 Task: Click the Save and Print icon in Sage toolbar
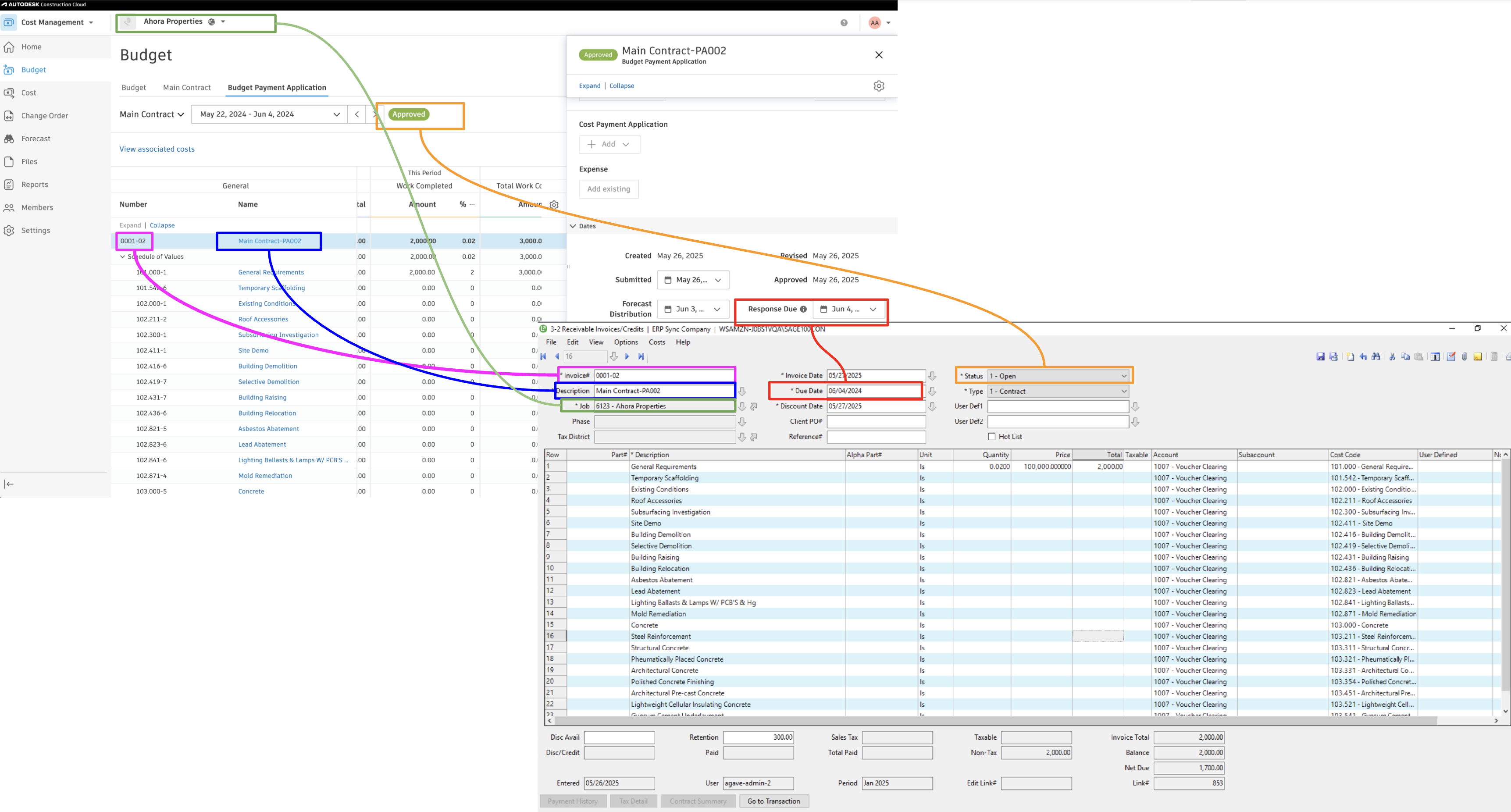pos(1334,357)
